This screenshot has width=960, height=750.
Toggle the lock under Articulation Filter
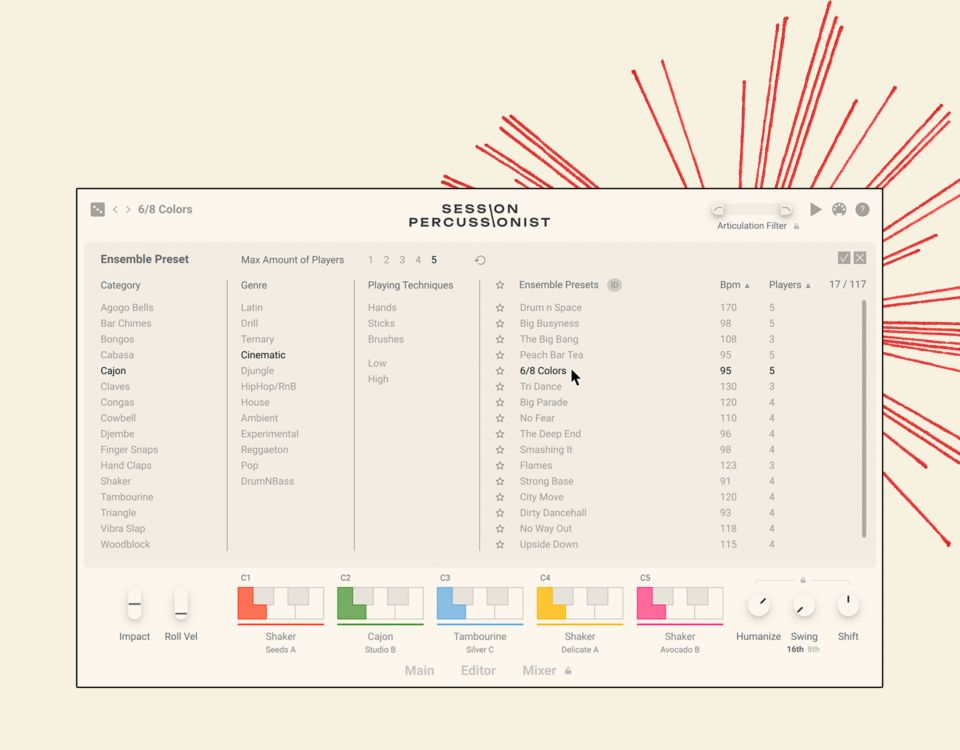pyautogui.click(x=796, y=227)
